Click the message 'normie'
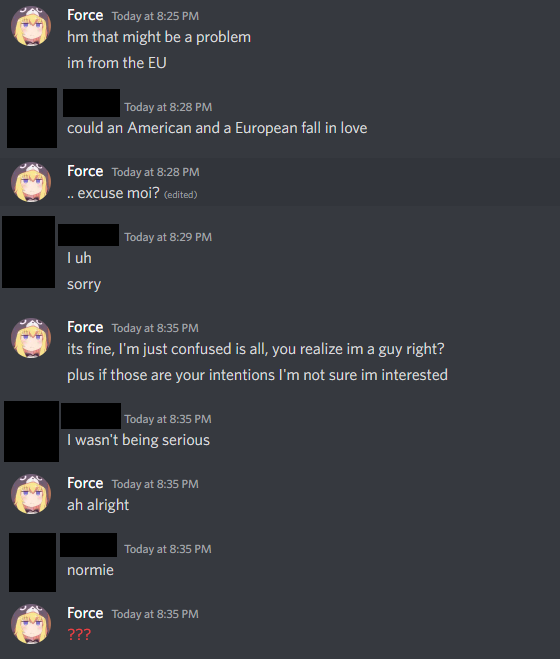This screenshot has width=560, height=659. click(90, 570)
